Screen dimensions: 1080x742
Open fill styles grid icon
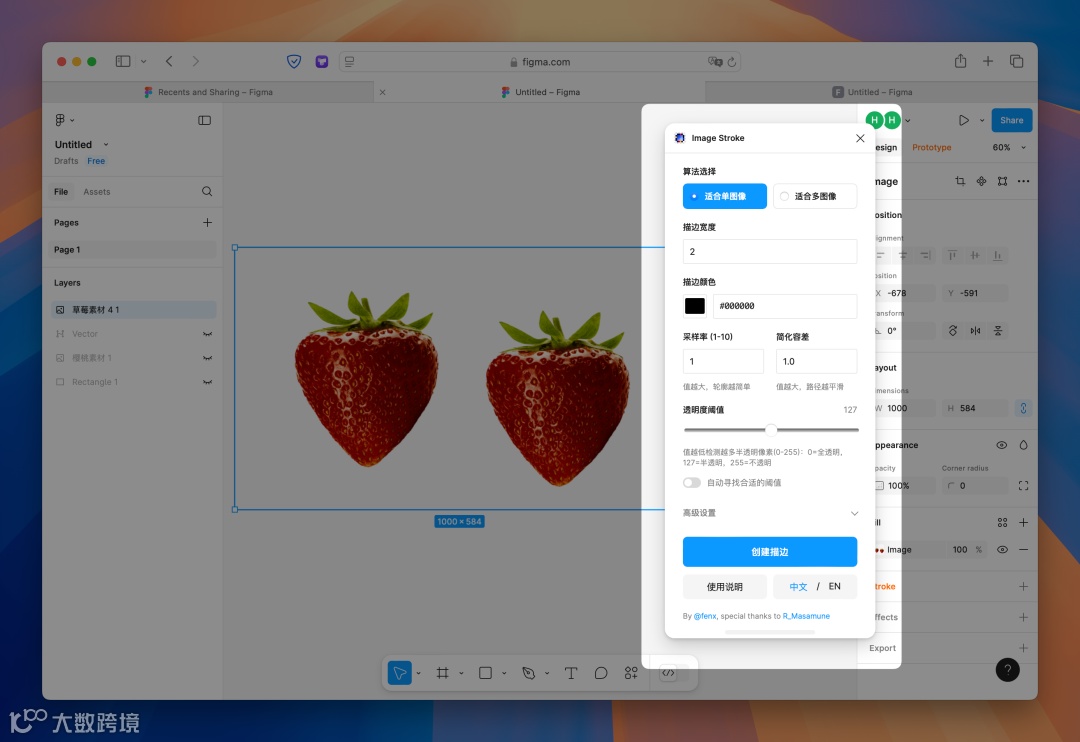tap(1002, 522)
